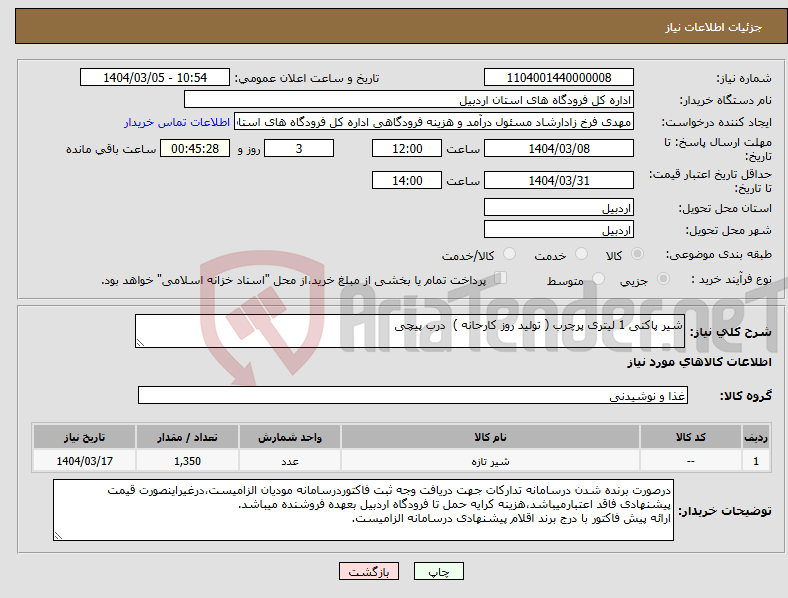The height and width of the screenshot is (598, 788).
Task: Click the remaining time 00:45:28 field
Action: [195, 148]
